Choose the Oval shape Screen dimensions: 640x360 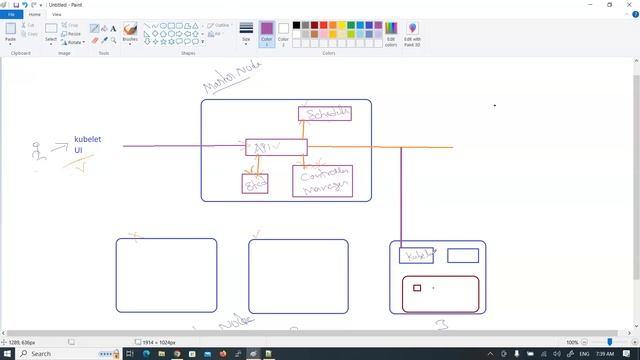[163, 26]
